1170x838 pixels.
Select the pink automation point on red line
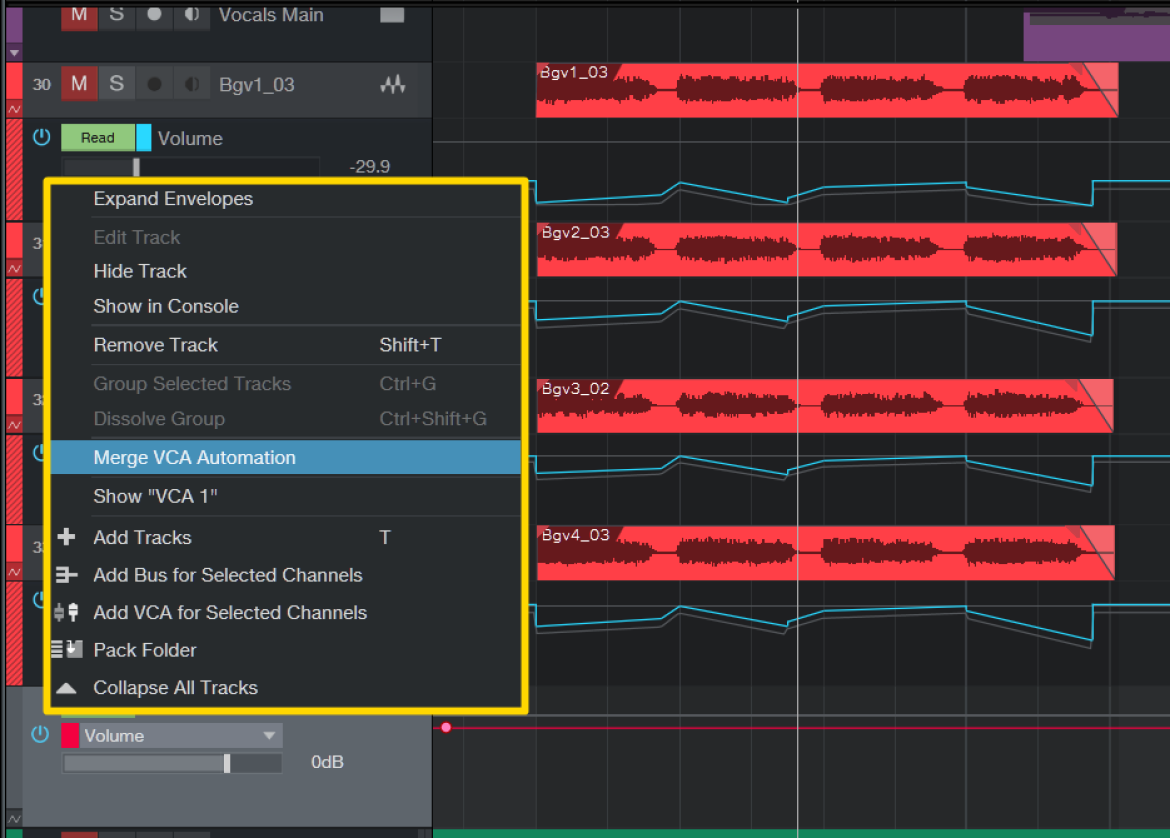(446, 728)
